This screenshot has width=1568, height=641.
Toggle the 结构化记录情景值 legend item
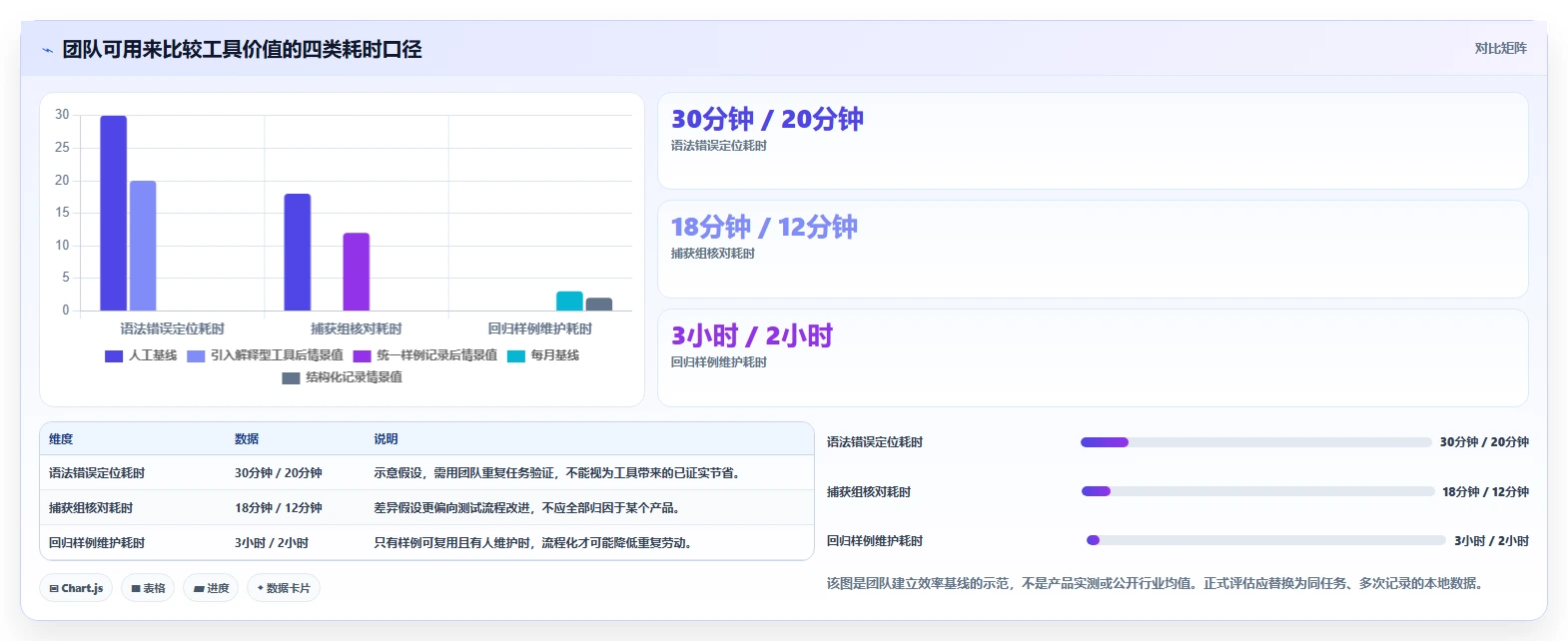(x=343, y=377)
